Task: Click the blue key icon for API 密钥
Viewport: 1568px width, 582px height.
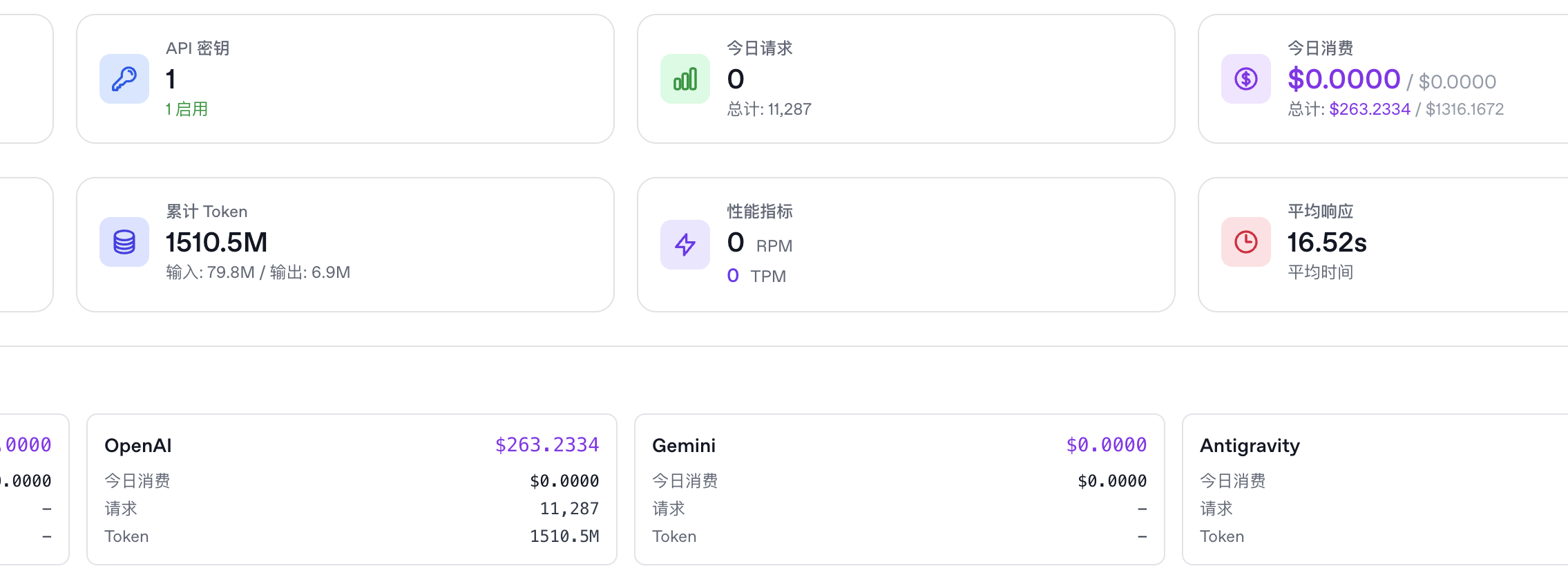Action: tap(124, 79)
